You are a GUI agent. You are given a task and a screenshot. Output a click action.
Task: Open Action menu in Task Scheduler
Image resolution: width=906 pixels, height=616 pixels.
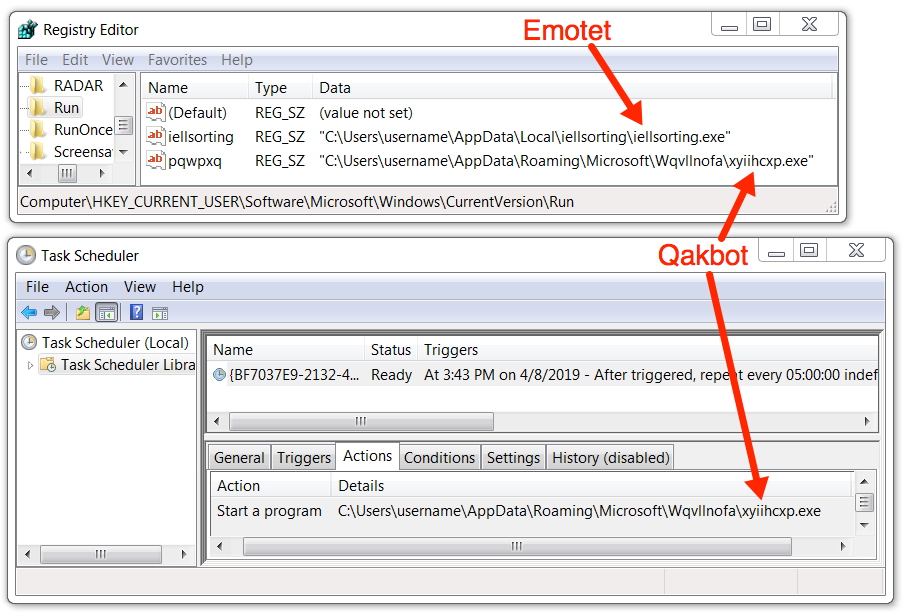87,287
